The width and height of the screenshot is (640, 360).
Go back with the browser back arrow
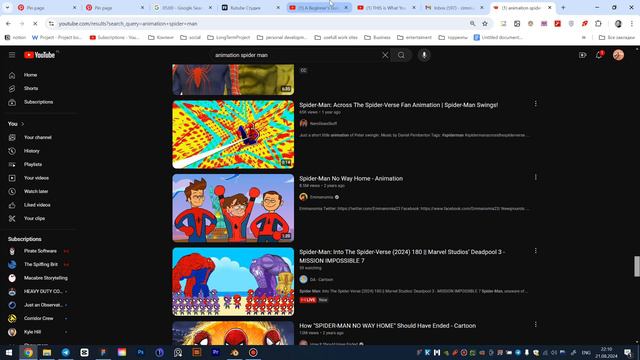[x=9, y=24]
